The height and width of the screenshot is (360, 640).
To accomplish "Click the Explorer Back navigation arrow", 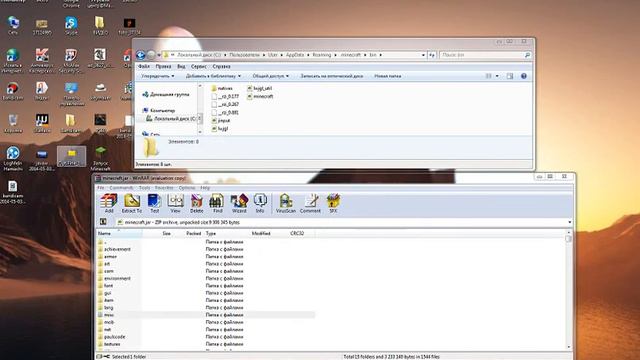I will pos(140,55).
